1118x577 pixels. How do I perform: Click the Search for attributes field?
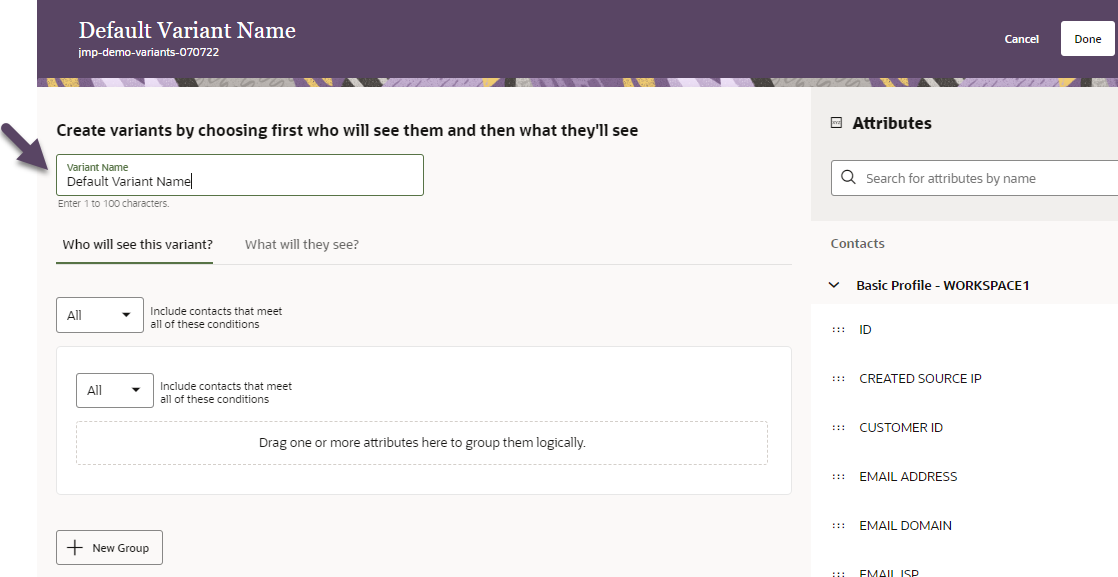[985, 178]
